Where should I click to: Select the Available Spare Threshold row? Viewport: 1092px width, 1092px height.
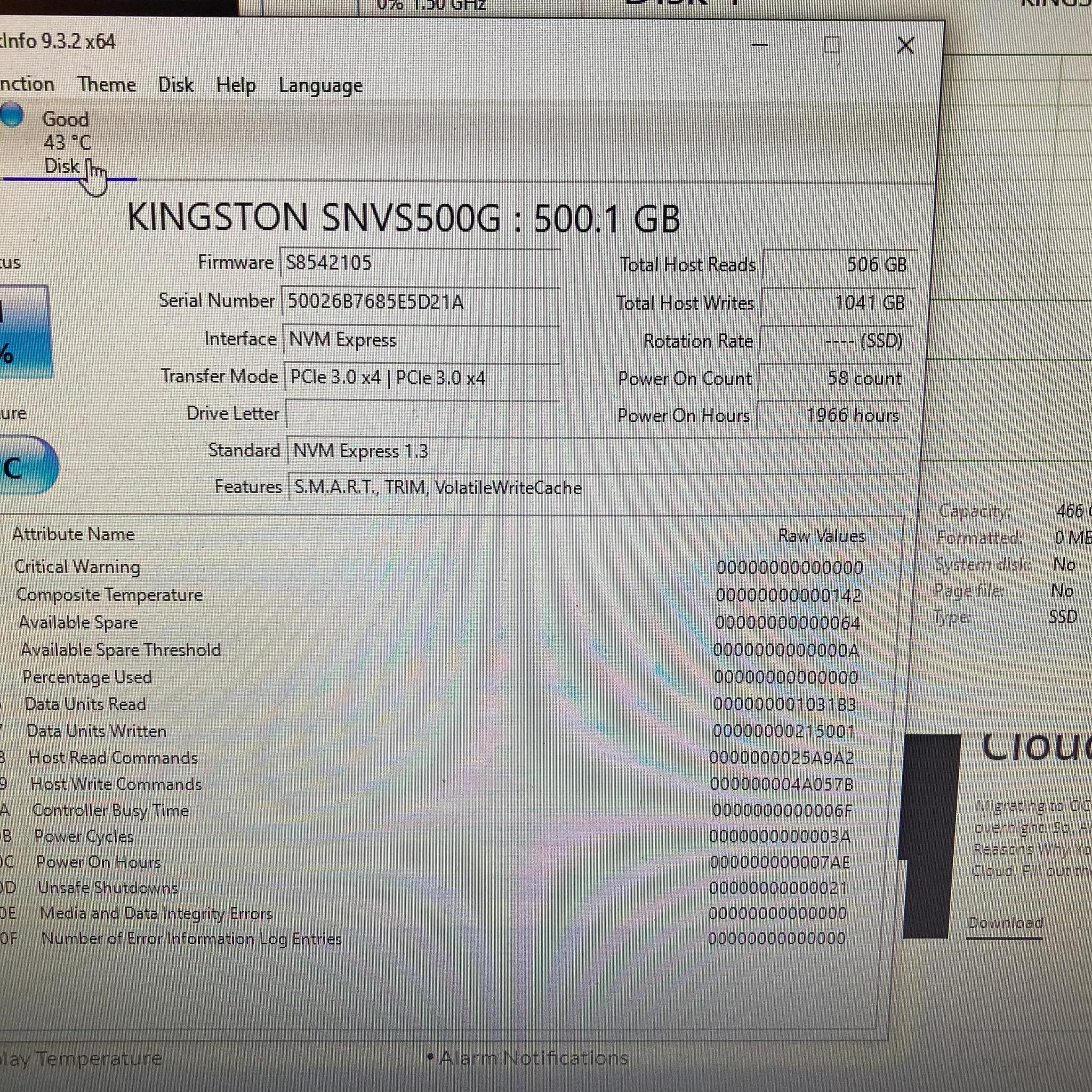438,650
